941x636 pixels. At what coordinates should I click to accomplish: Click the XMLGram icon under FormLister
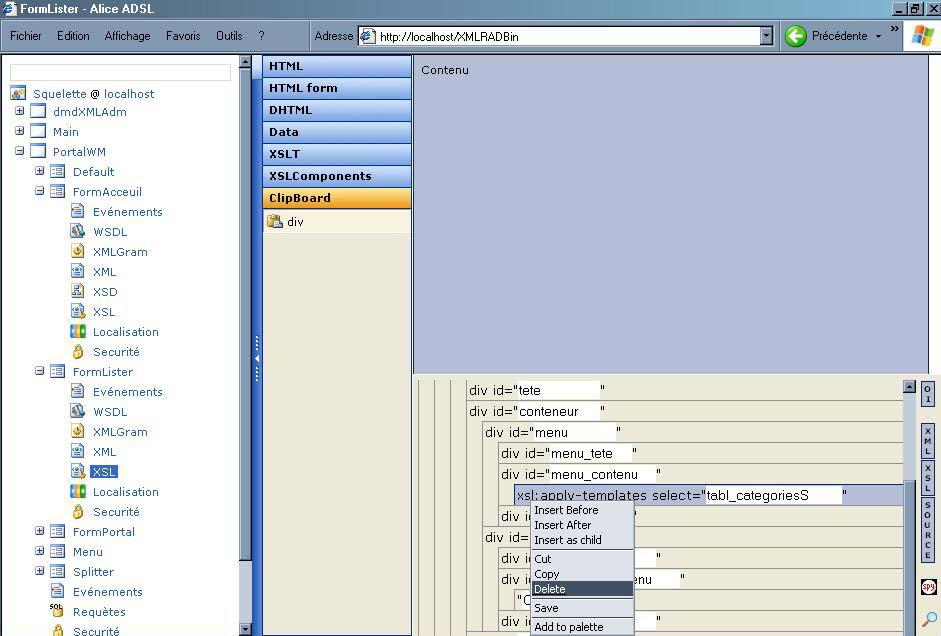78,432
